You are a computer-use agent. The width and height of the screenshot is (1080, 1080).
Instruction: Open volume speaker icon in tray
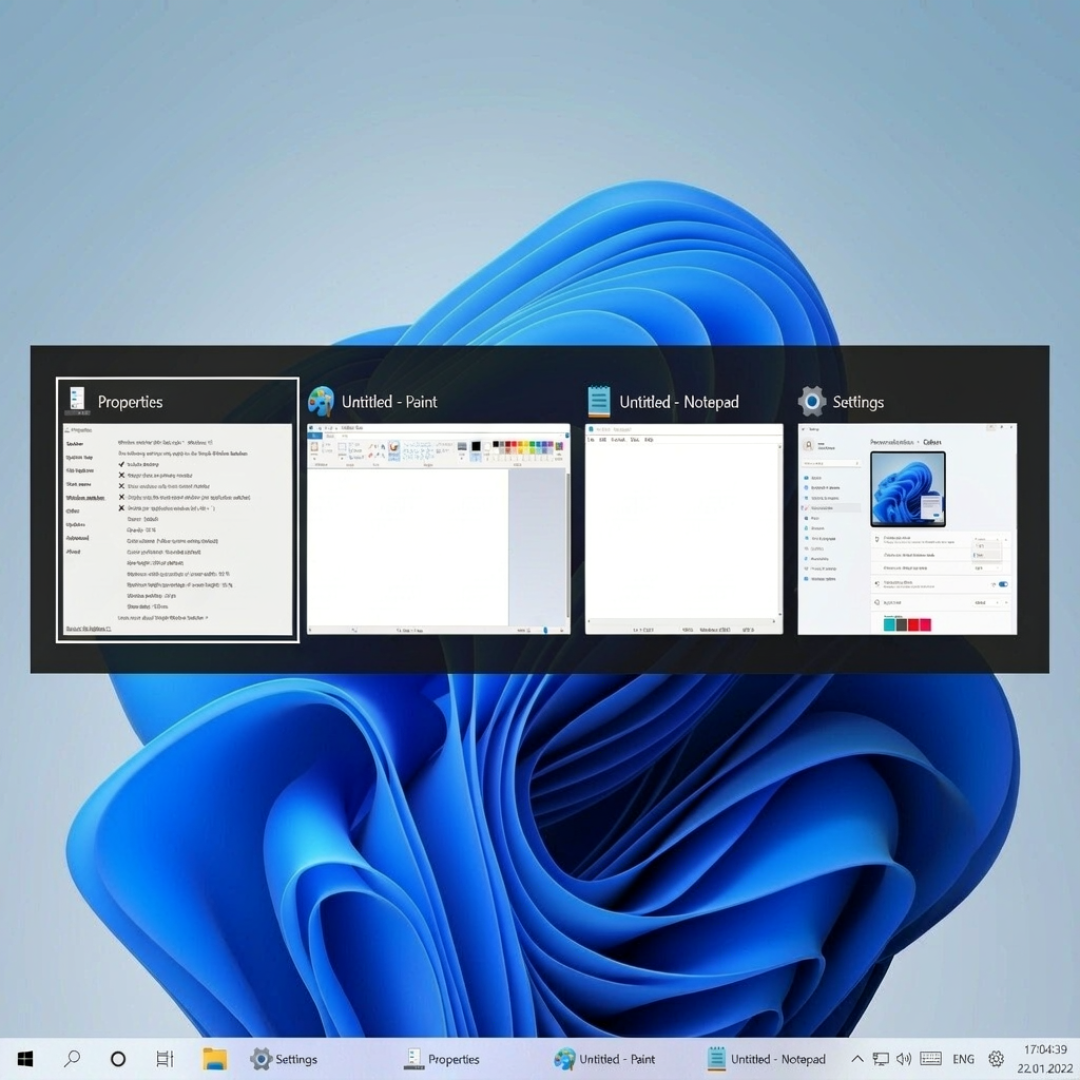pos(904,1059)
